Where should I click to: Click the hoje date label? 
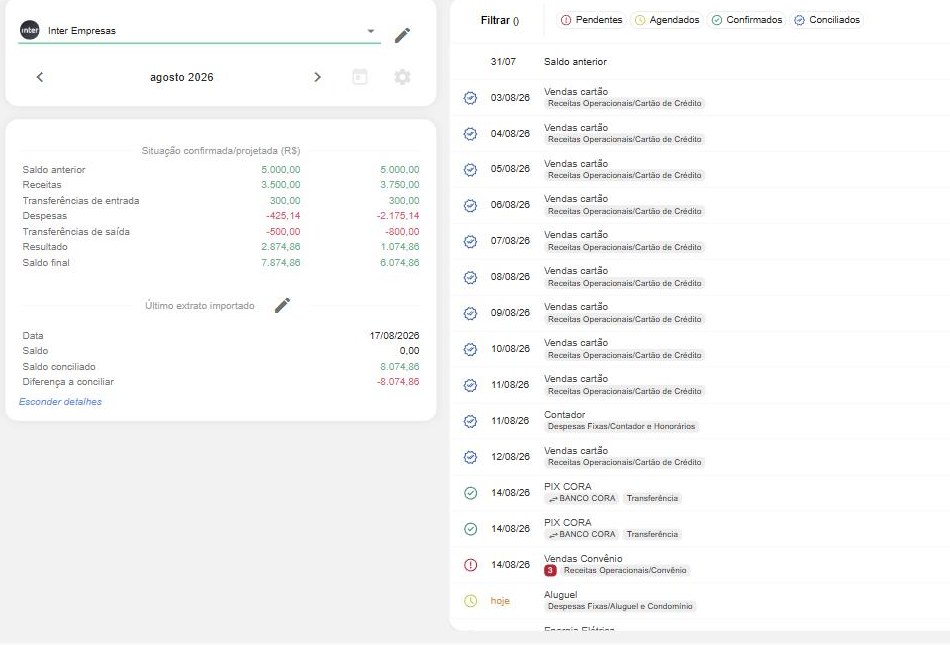pos(500,601)
